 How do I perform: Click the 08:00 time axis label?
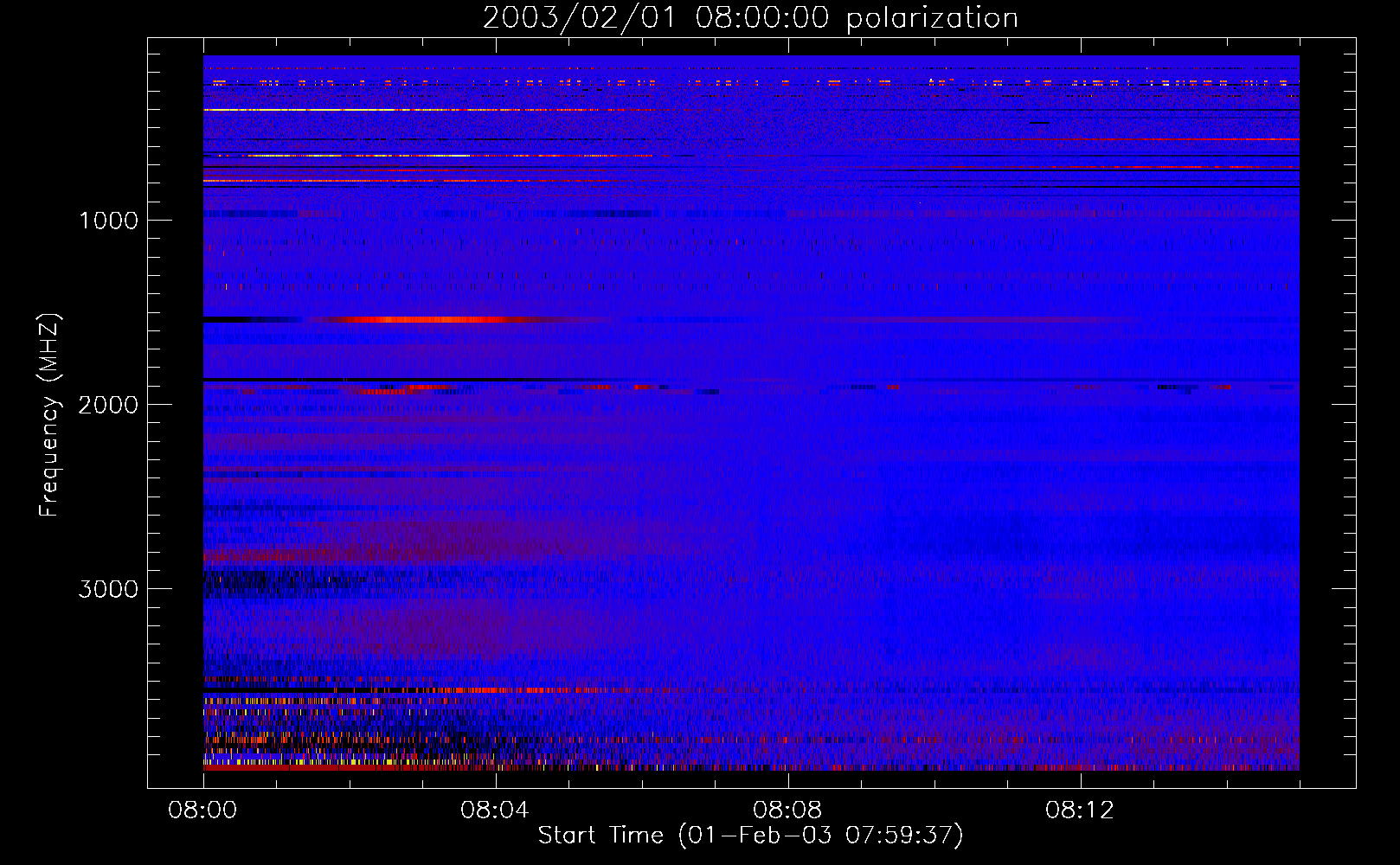point(202,811)
